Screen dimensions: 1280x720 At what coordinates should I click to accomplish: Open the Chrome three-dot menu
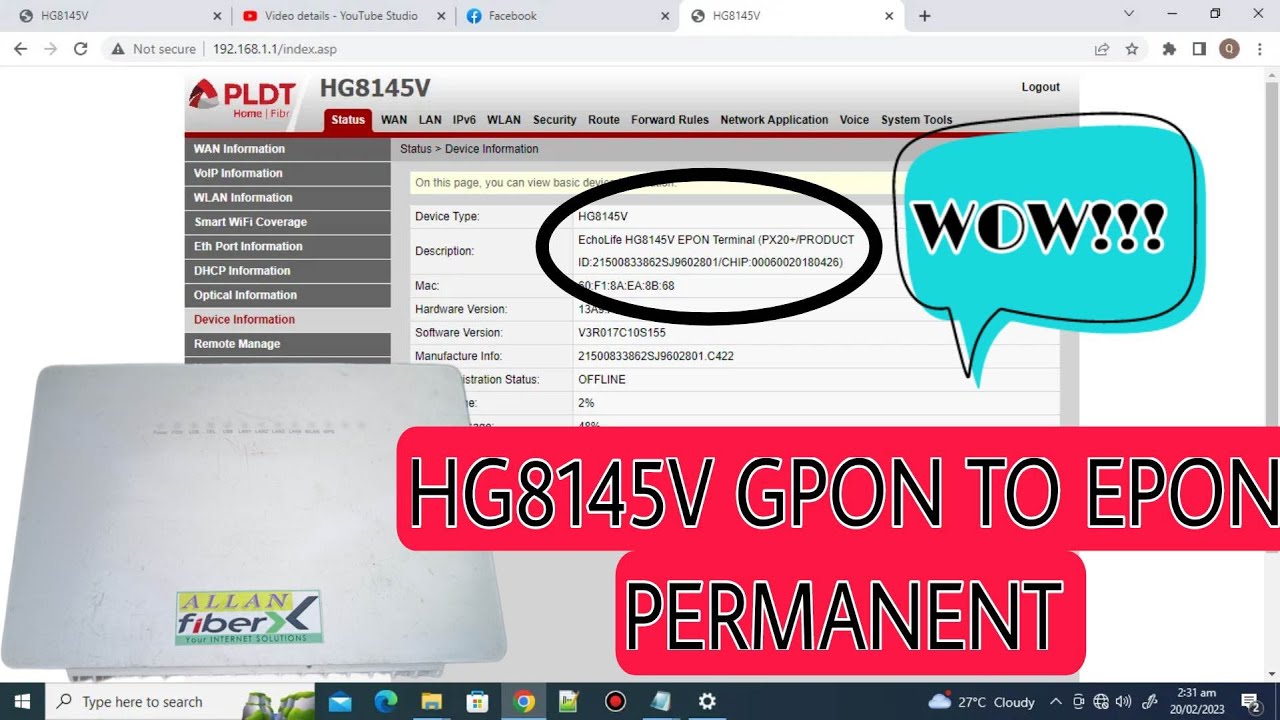[x=1259, y=48]
